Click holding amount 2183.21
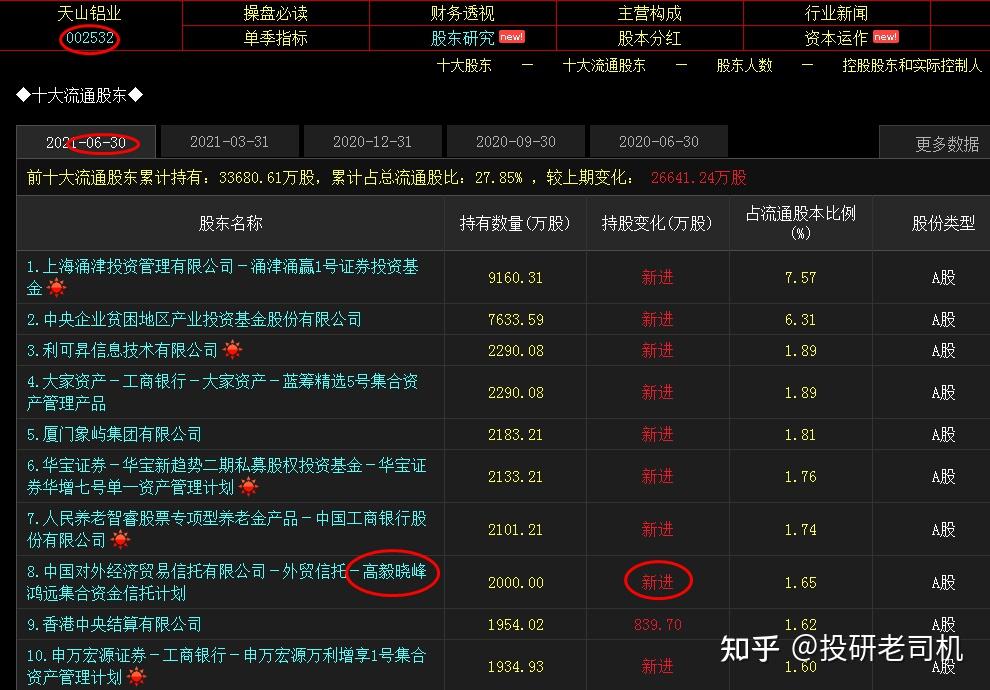Image resolution: width=990 pixels, height=690 pixels. 515,434
